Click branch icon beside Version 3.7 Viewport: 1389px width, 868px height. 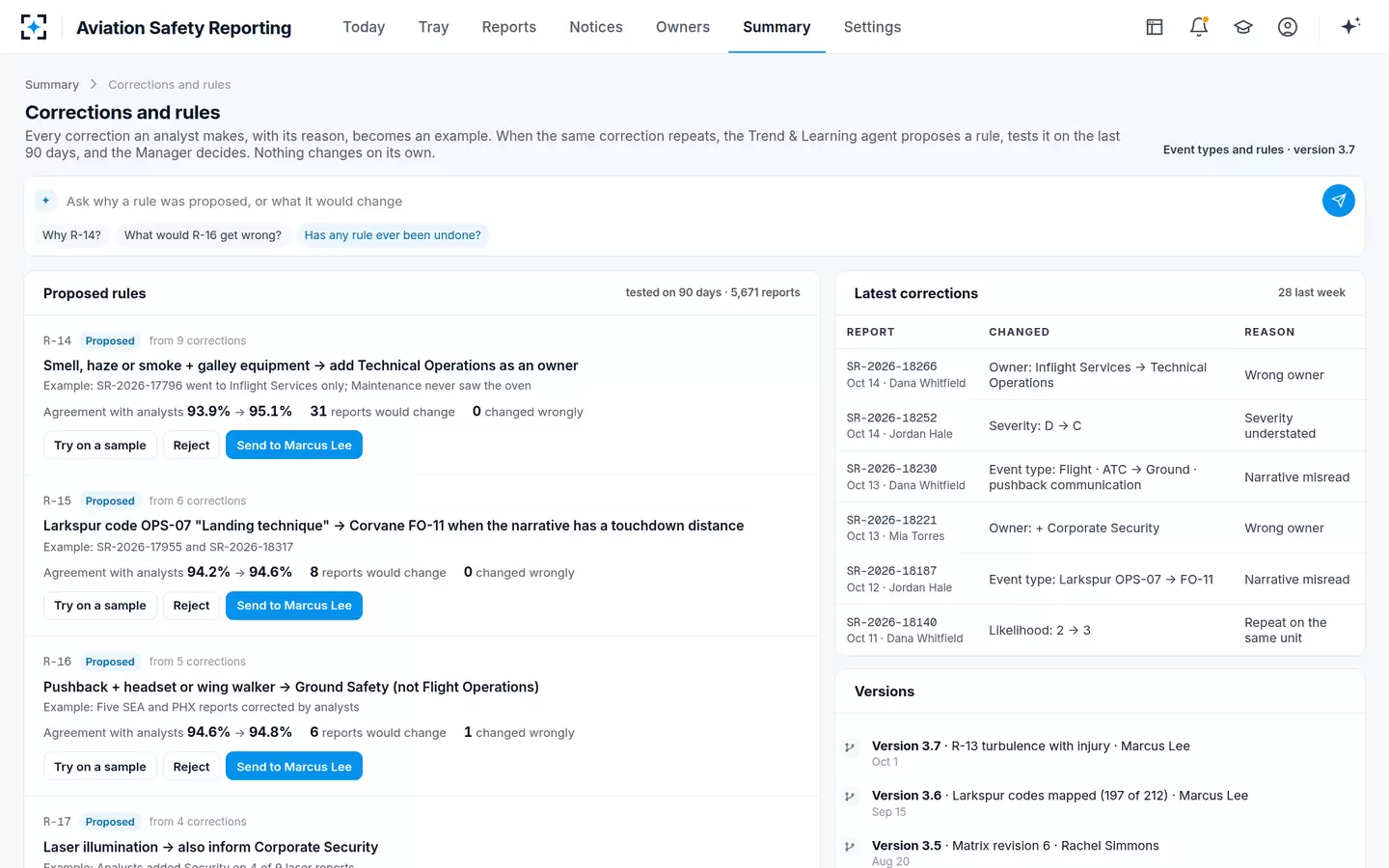(850, 746)
